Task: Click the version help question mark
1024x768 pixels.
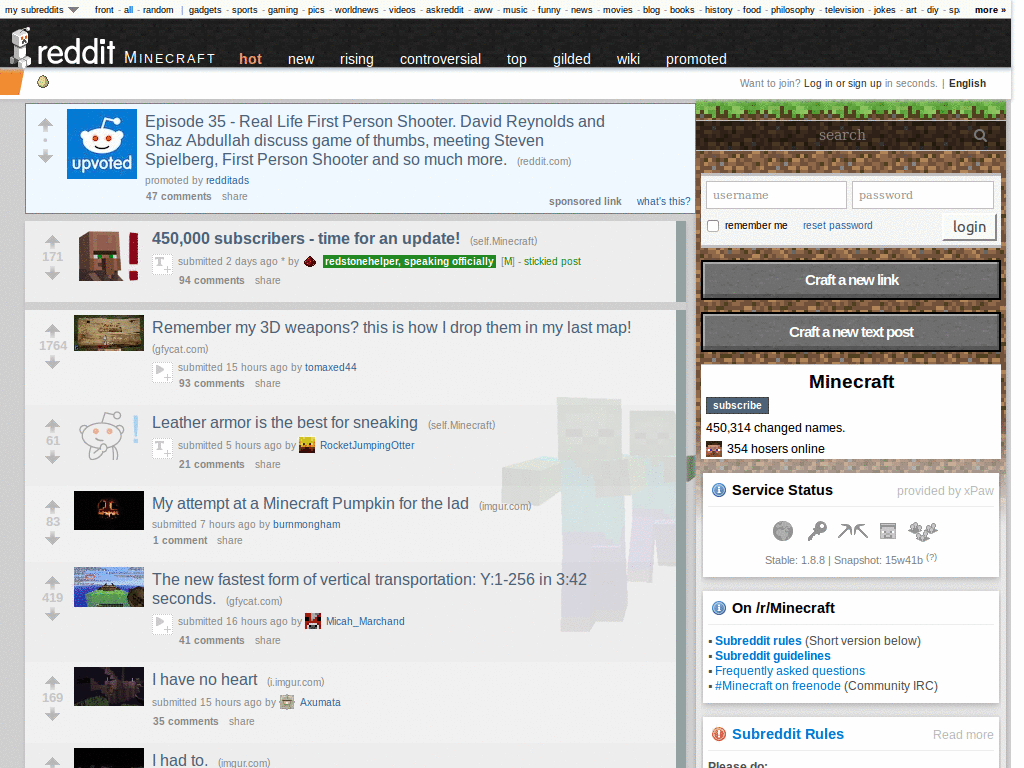Action: click(x=932, y=557)
